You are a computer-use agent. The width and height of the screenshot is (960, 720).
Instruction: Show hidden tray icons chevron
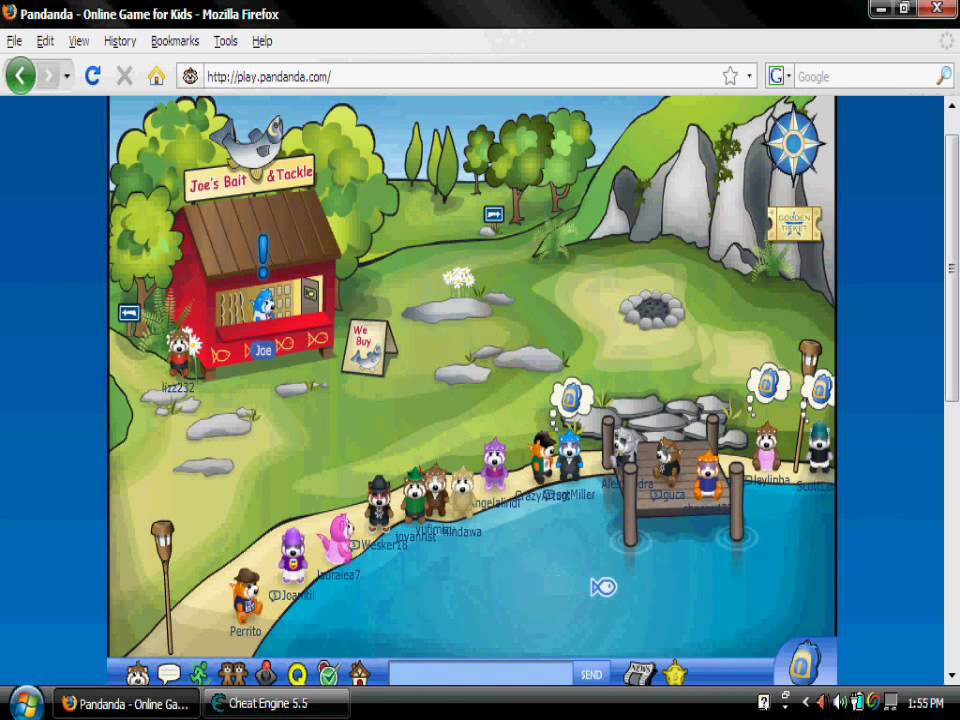(x=806, y=703)
